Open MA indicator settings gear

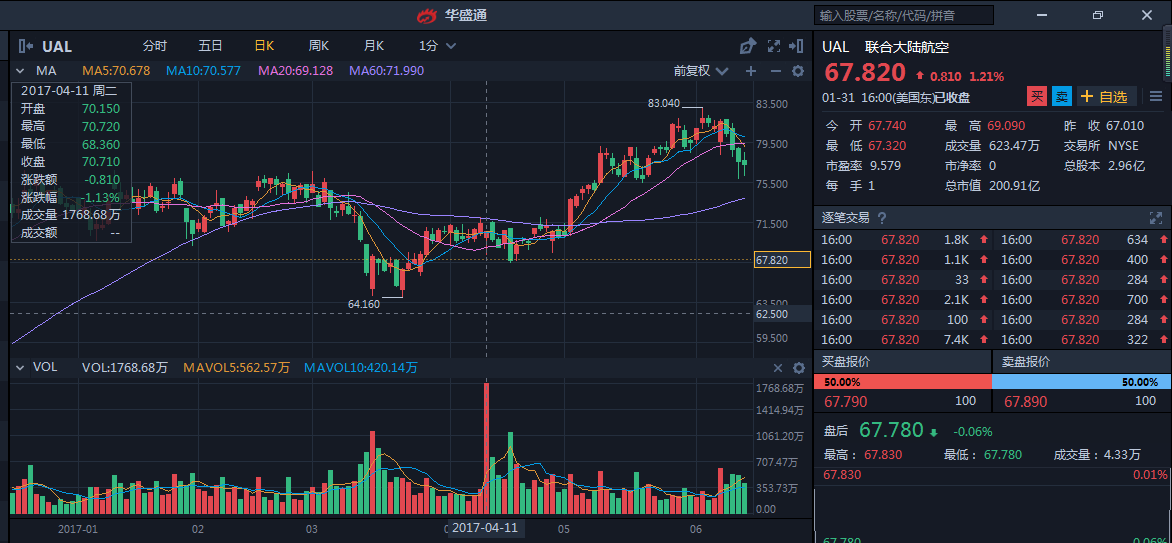[798, 71]
